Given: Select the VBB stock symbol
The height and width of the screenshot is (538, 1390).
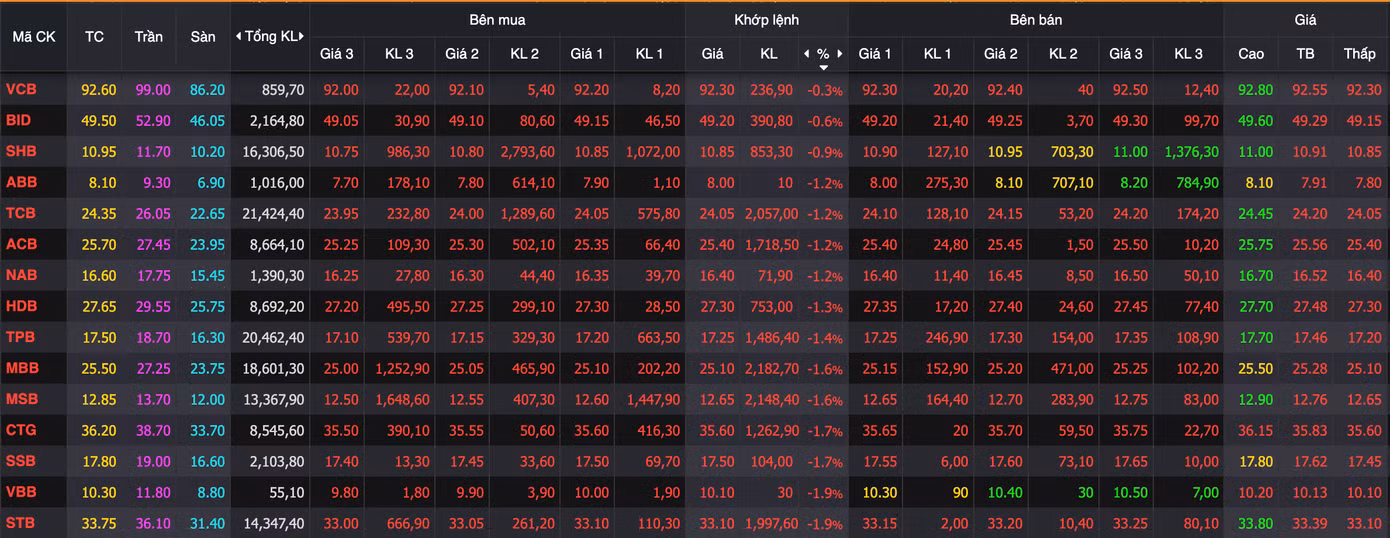Looking at the screenshot, I should (21, 492).
